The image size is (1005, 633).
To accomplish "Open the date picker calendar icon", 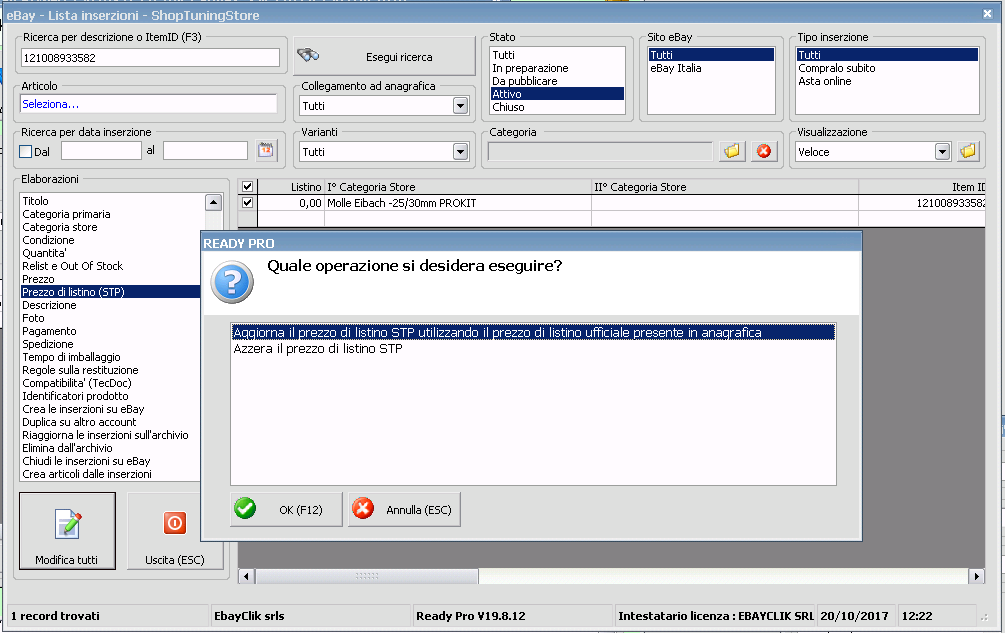I will coord(265,151).
